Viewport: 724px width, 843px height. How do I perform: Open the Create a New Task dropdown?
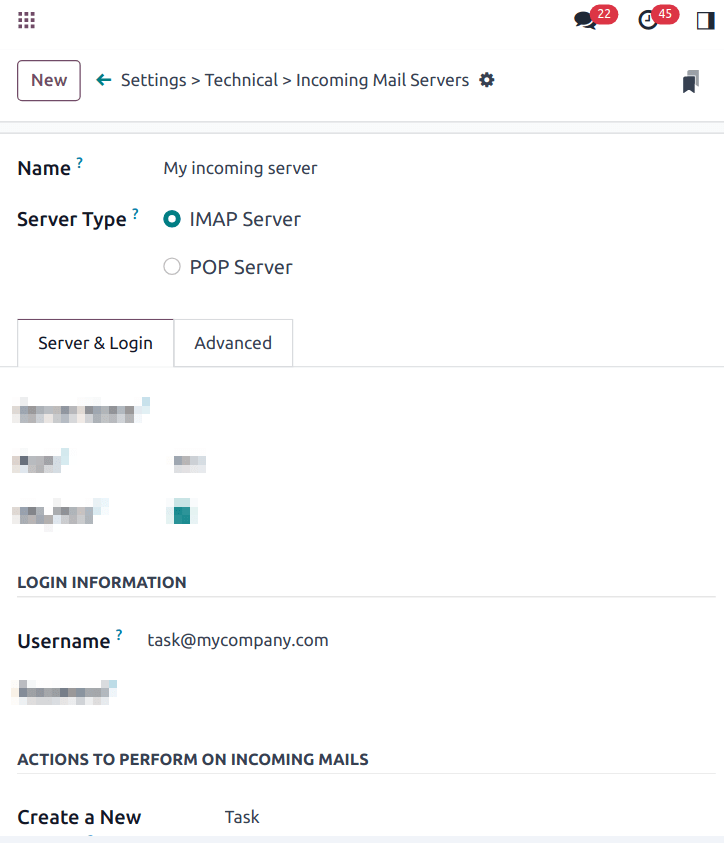[x=242, y=817]
